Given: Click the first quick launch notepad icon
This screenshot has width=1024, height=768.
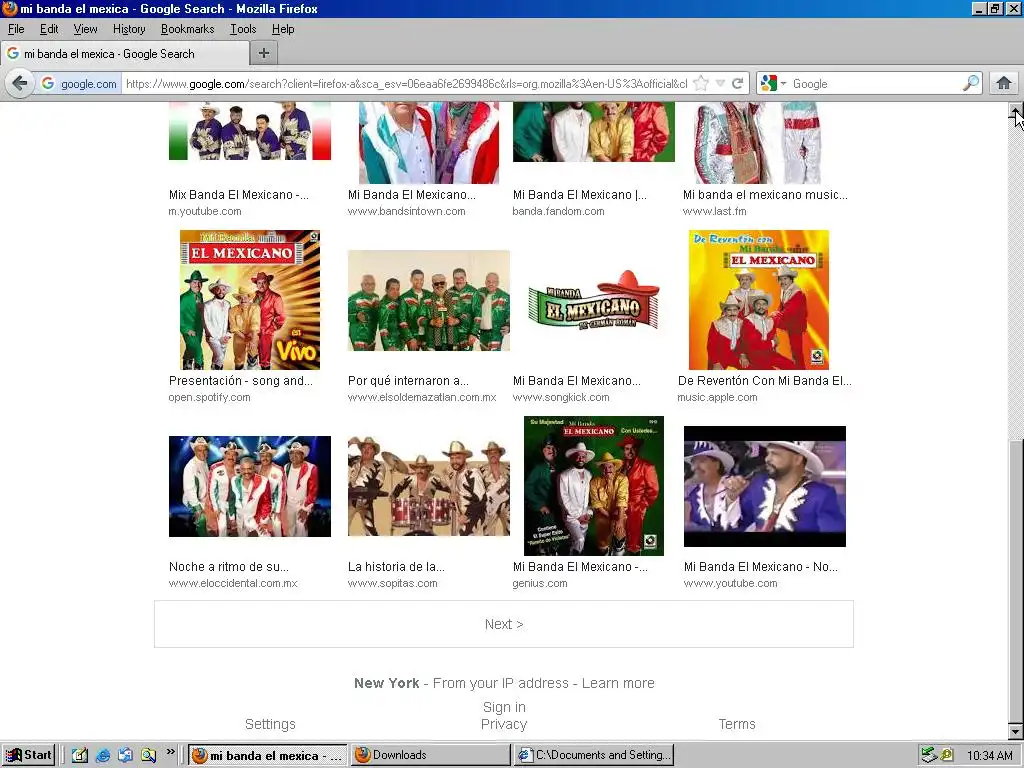Looking at the screenshot, I should coord(80,755).
